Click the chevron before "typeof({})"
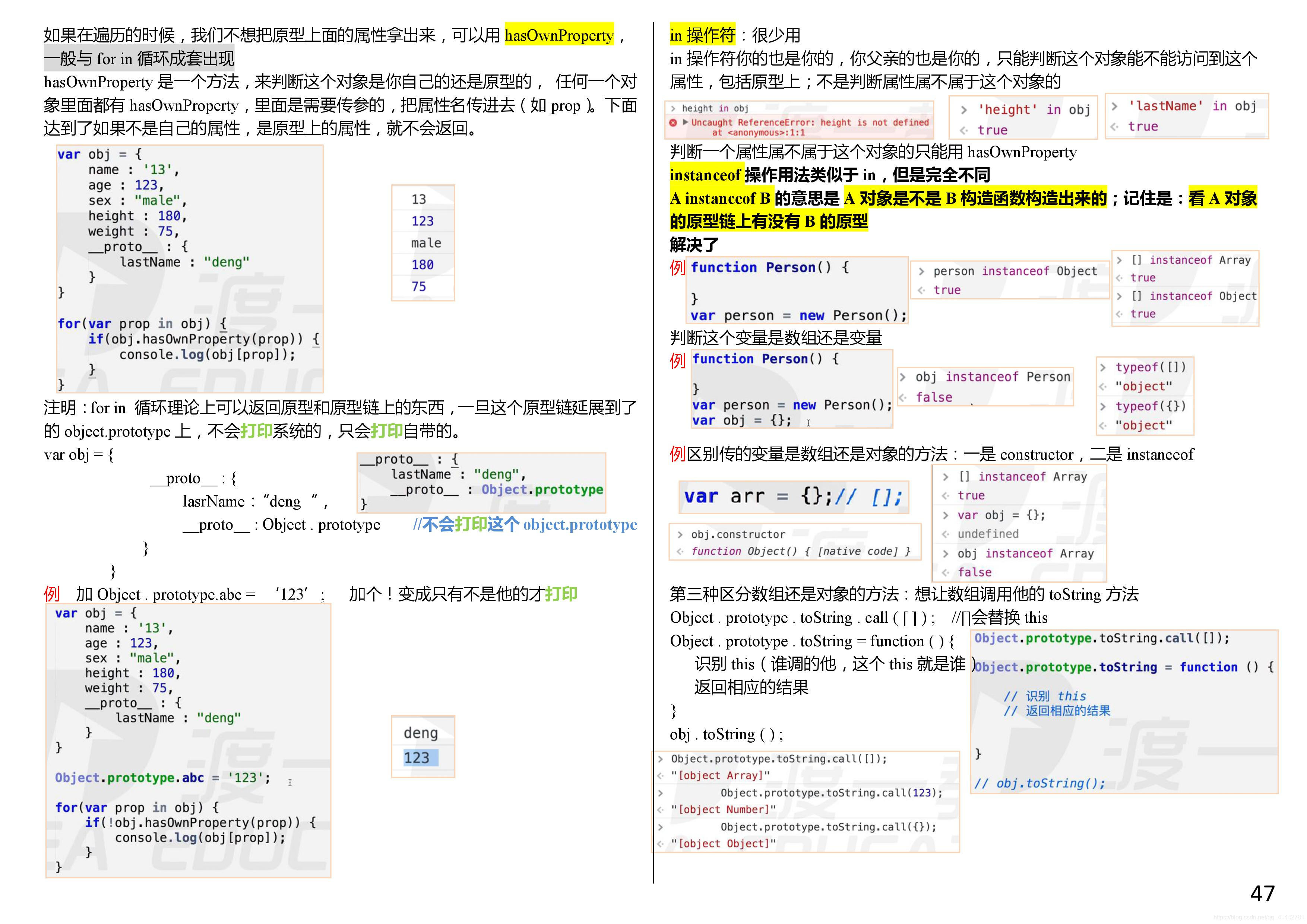This screenshot has width=1307, height=924. (1103, 406)
